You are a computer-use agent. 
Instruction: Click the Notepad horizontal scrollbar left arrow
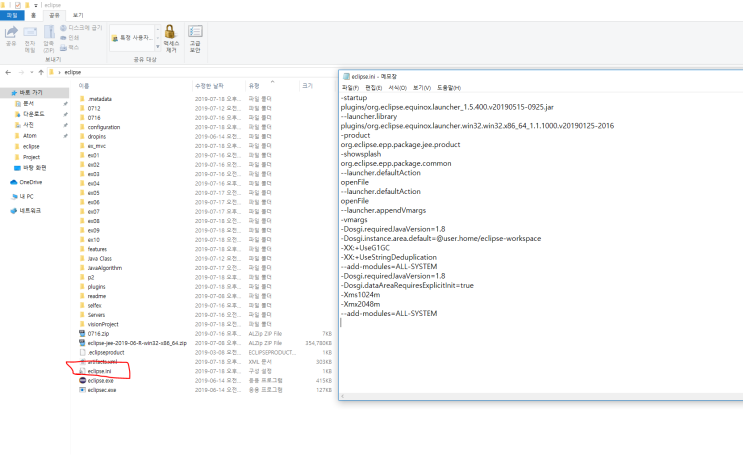pos(343,396)
